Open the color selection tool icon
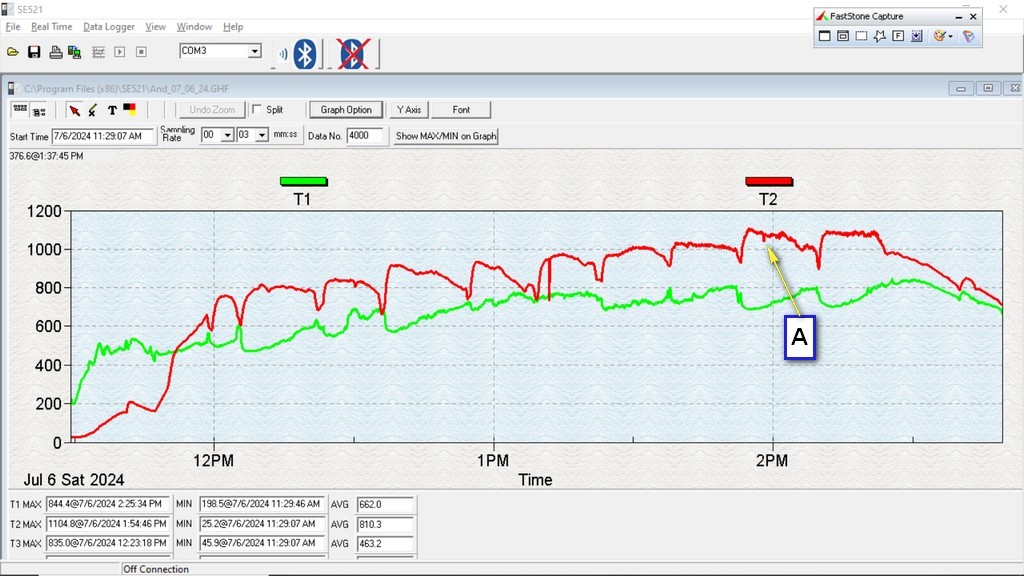1024x576 pixels. point(130,110)
